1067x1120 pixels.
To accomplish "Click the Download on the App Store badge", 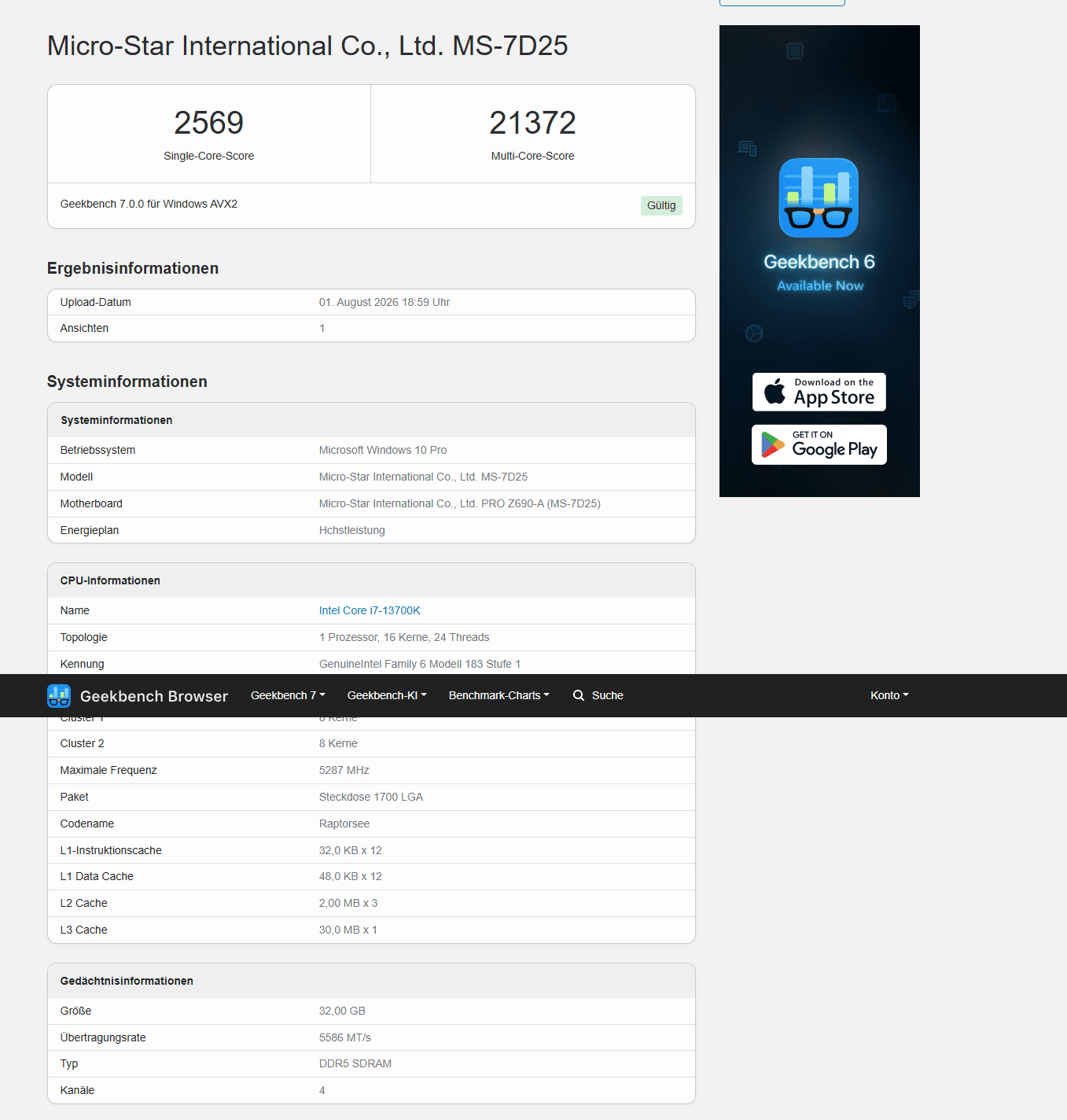I will point(819,392).
